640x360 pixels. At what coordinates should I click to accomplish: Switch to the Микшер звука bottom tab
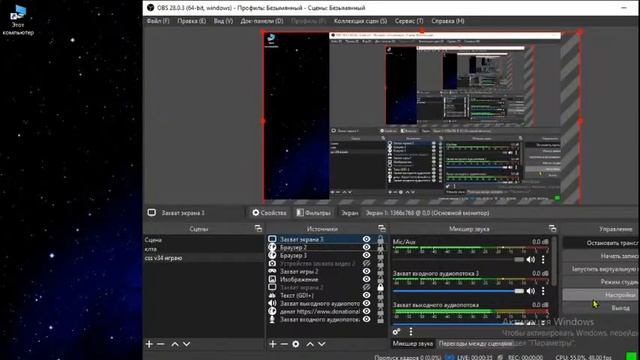(x=413, y=344)
